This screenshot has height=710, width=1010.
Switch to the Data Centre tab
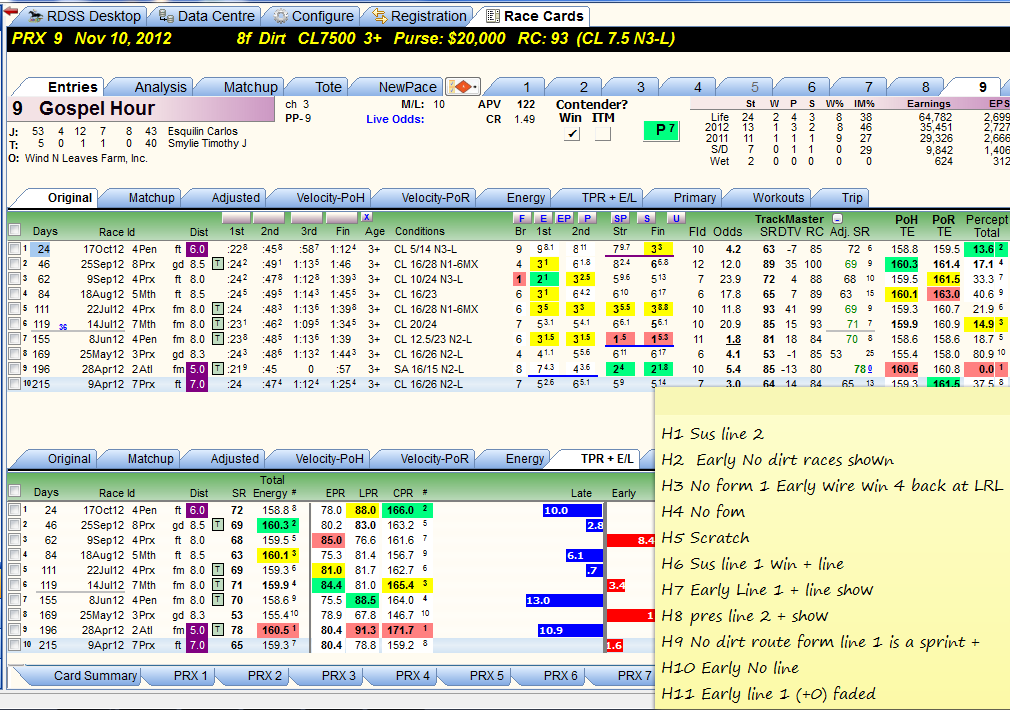tap(207, 16)
